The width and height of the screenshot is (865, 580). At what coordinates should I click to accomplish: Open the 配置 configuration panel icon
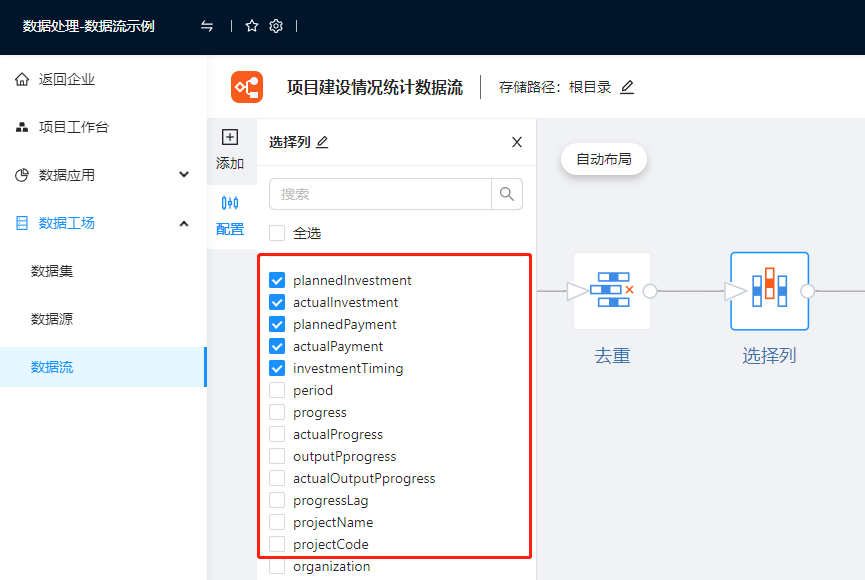pyautogui.click(x=230, y=203)
